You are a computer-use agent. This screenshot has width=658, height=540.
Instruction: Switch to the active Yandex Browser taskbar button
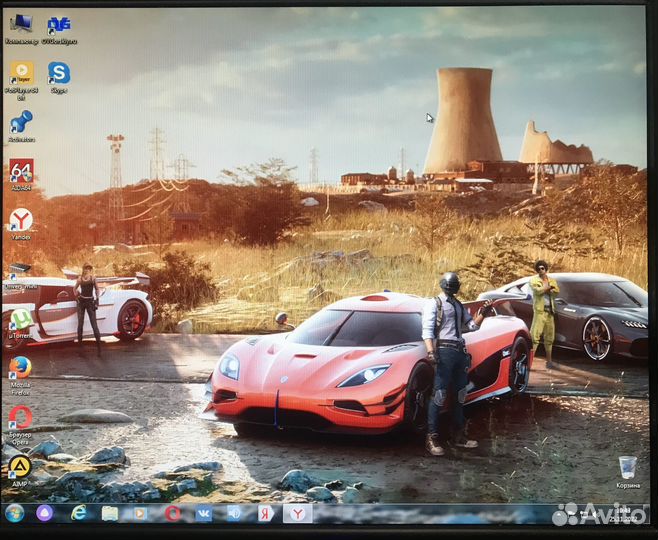pyautogui.click(x=298, y=514)
